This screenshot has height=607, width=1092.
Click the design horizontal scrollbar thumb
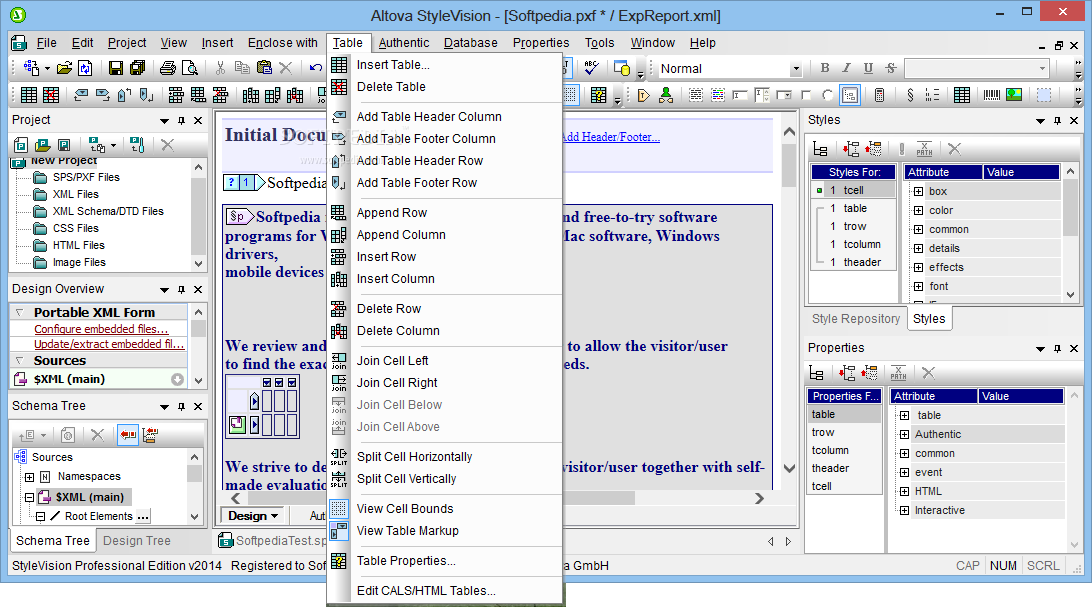click(x=441, y=498)
